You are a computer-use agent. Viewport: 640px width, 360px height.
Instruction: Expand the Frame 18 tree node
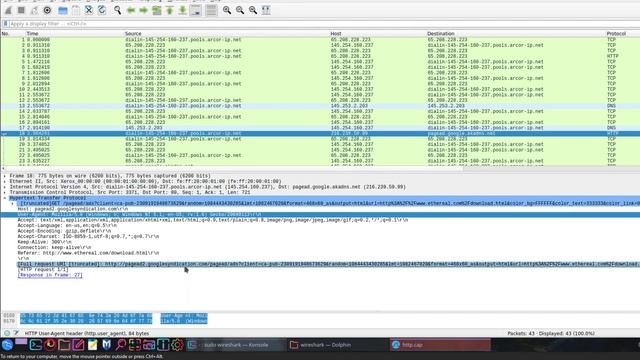coord(5,176)
